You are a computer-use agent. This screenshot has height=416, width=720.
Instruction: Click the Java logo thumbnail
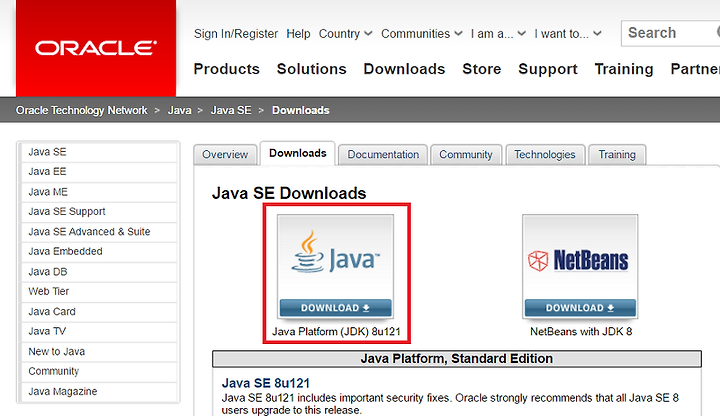coord(336,258)
